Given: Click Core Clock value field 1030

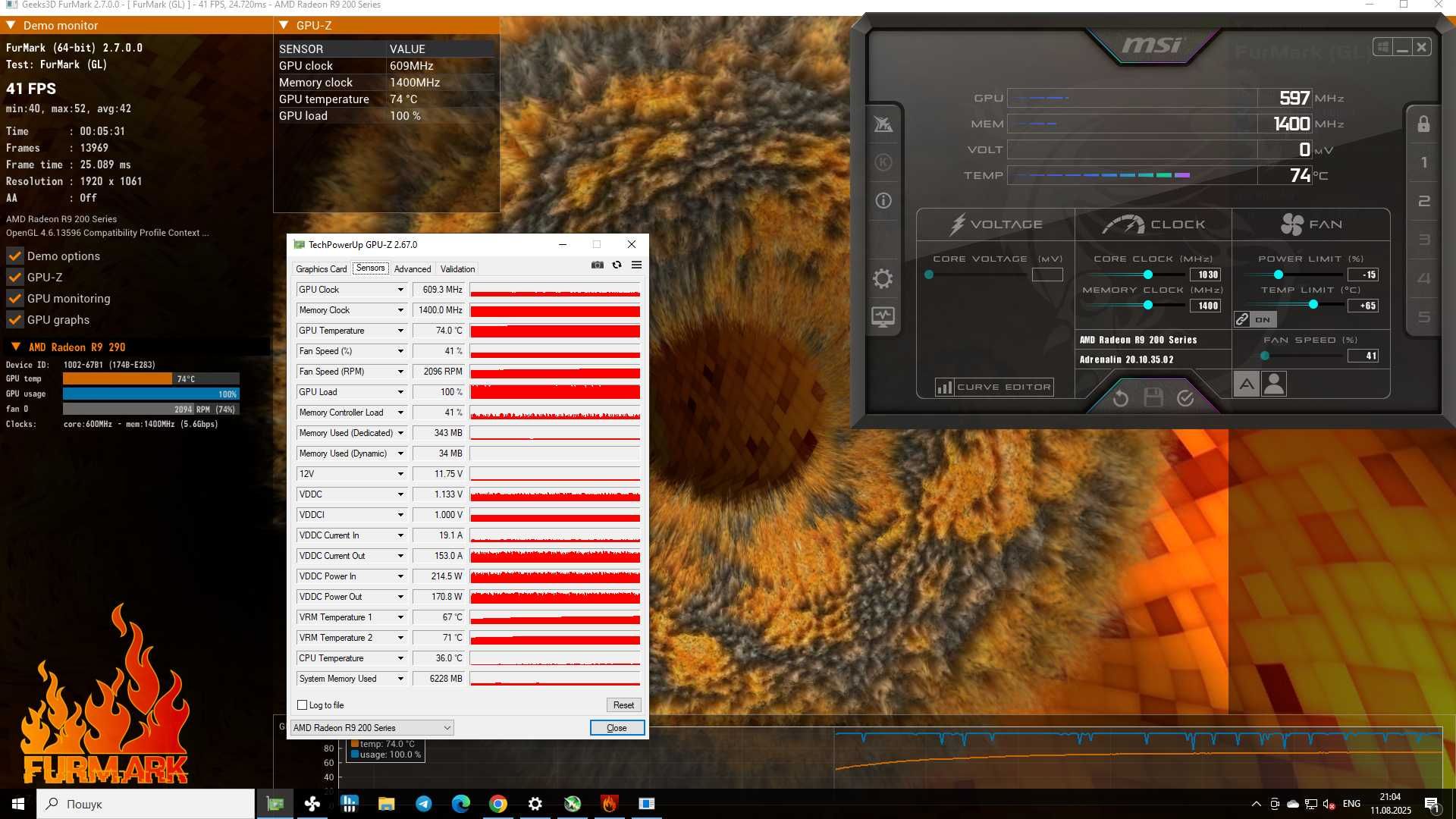Looking at the screenshot, I should (x=1205, y=275).
